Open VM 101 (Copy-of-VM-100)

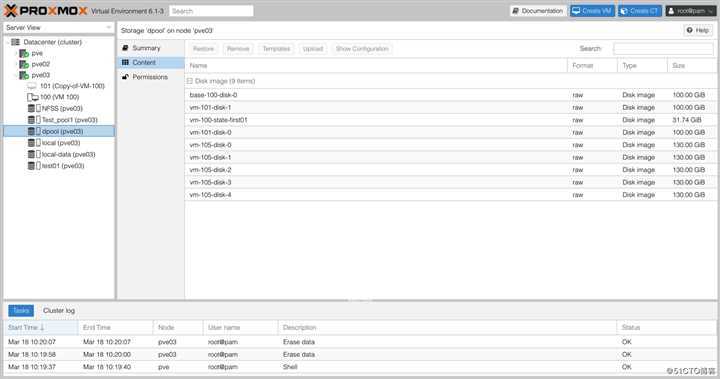point(72,86)
